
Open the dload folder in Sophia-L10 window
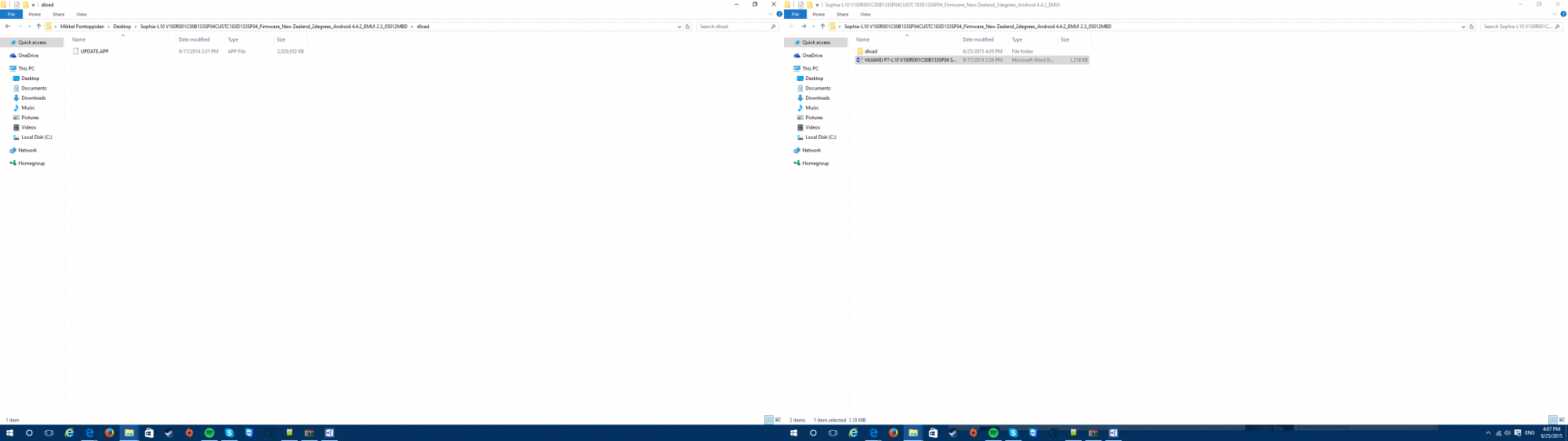[x=870, y=51]
